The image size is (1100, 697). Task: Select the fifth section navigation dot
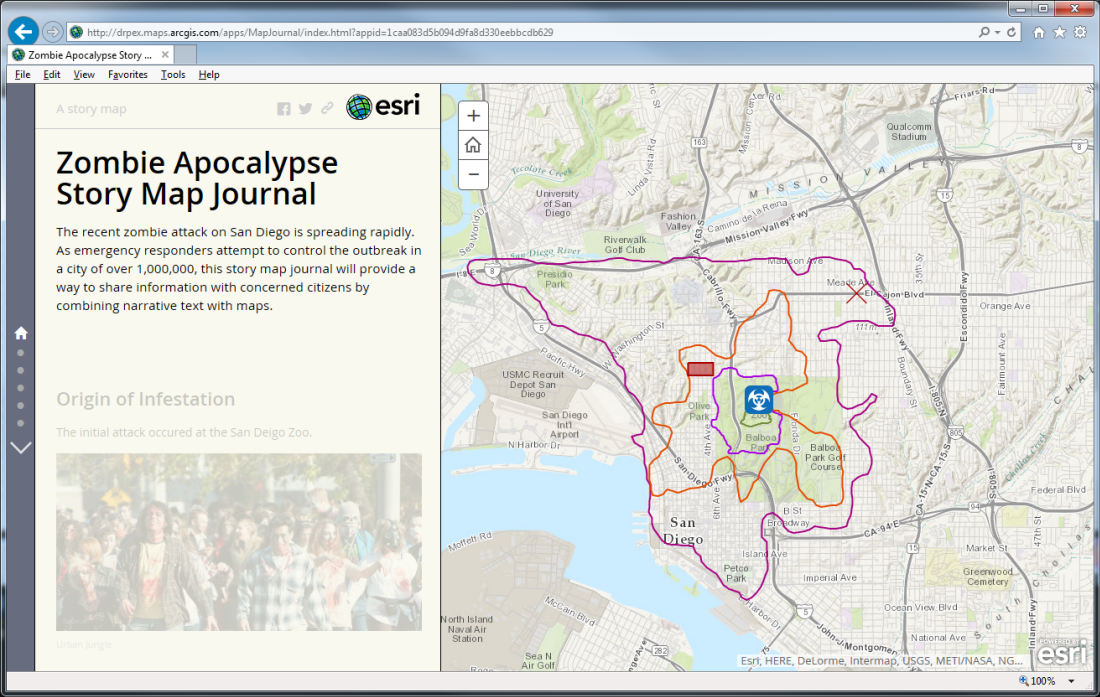(x=20, y=423)
